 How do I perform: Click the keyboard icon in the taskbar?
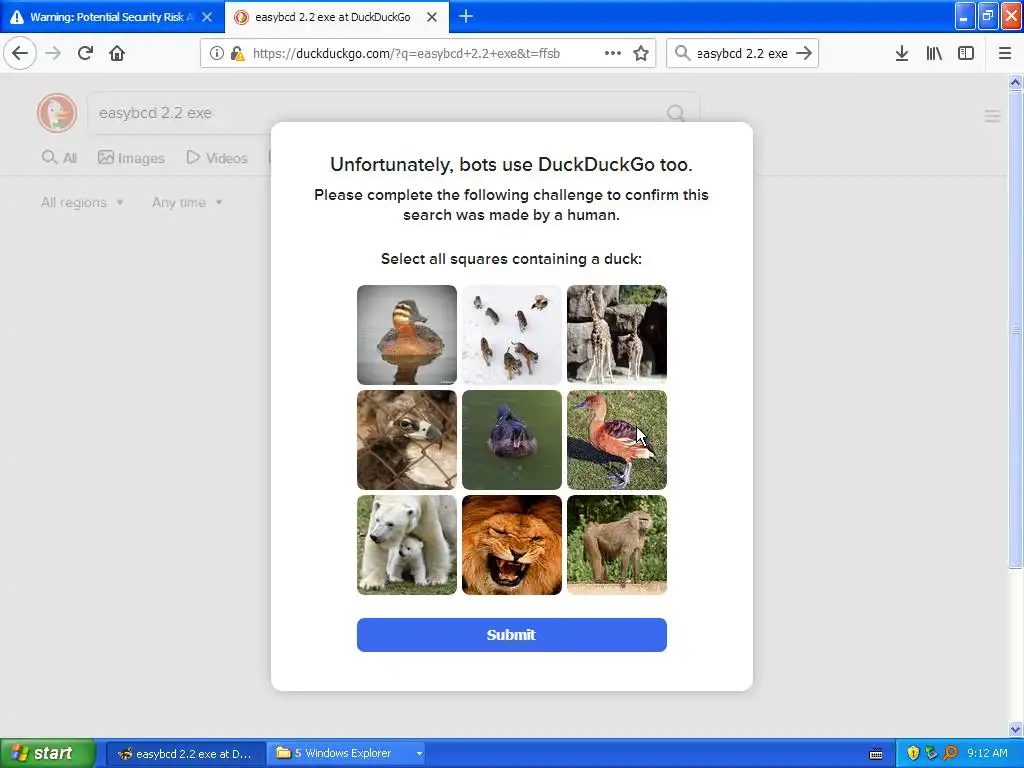876,754
